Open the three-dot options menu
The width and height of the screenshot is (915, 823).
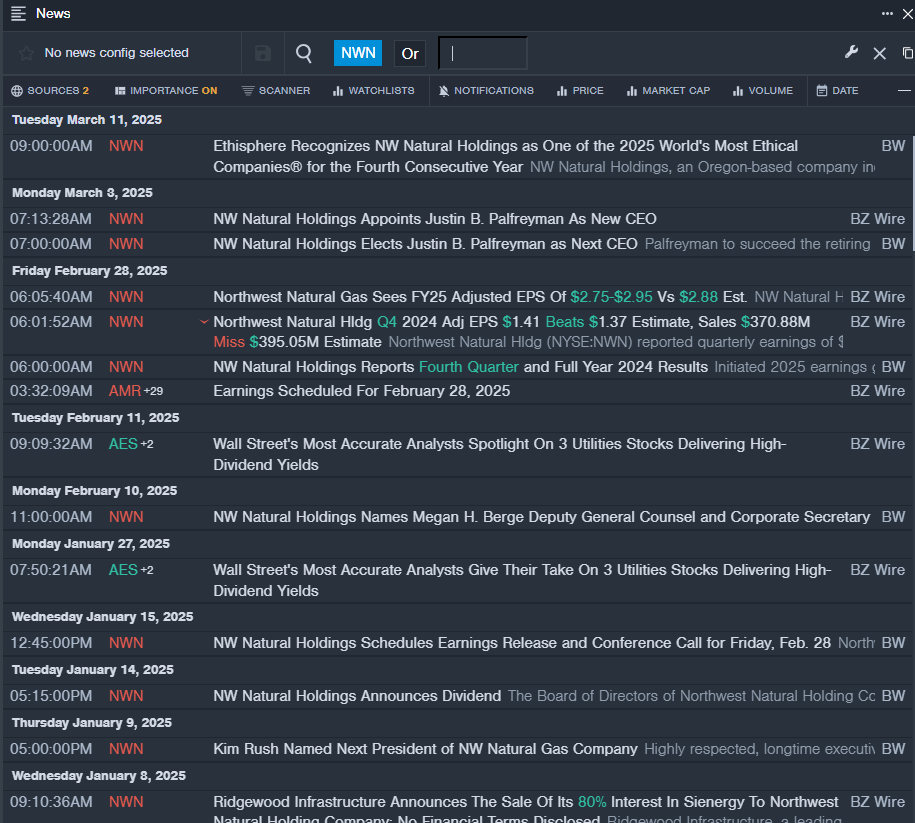887,13
